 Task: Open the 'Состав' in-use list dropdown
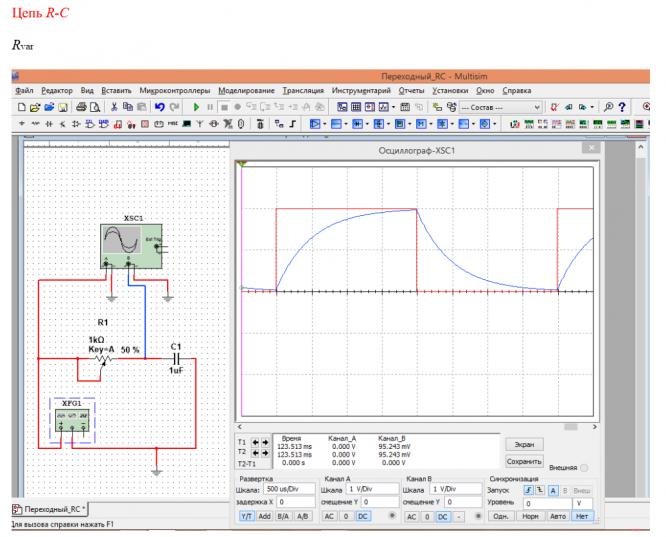(x=537, y=106)
